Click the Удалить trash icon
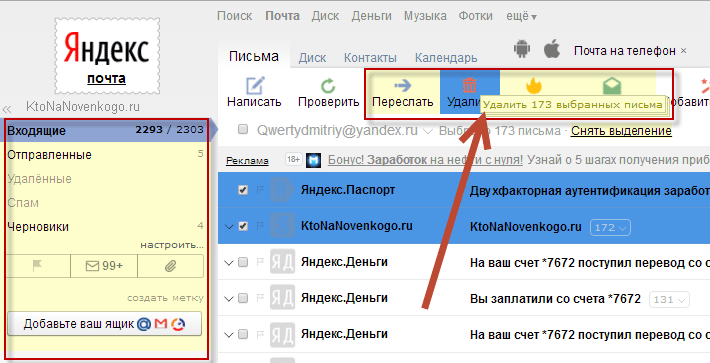 point(470,85)
